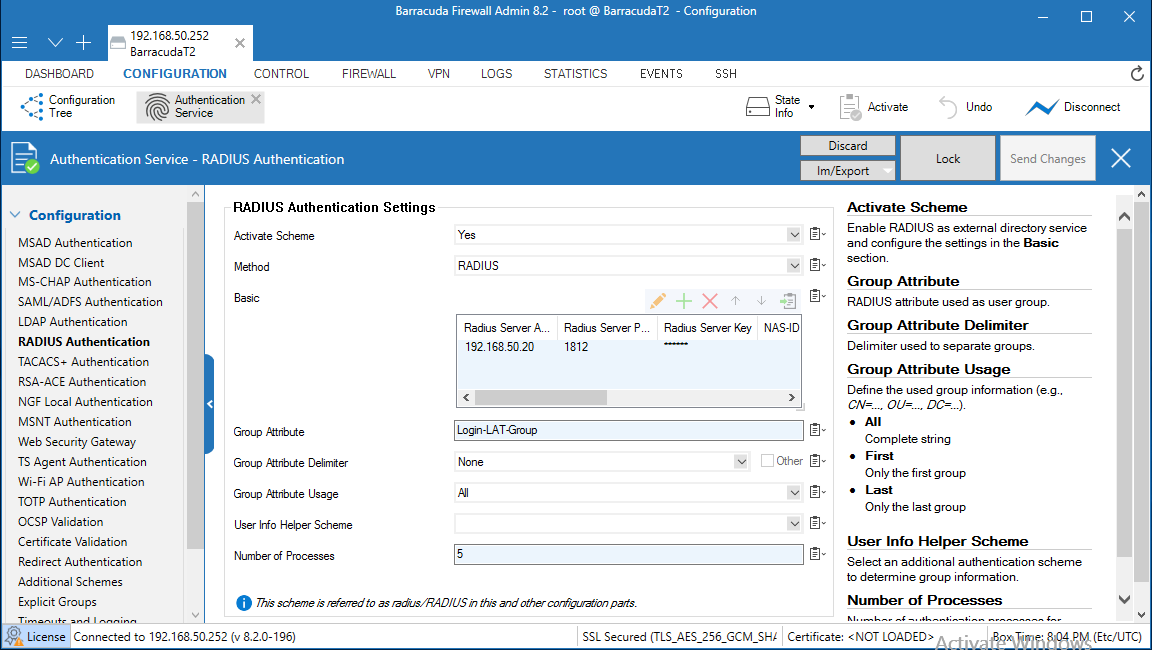The image size is (1152, 650).
Task: Click the green plus add-entry icon in Basic
Action: click(x=684, y=300)
